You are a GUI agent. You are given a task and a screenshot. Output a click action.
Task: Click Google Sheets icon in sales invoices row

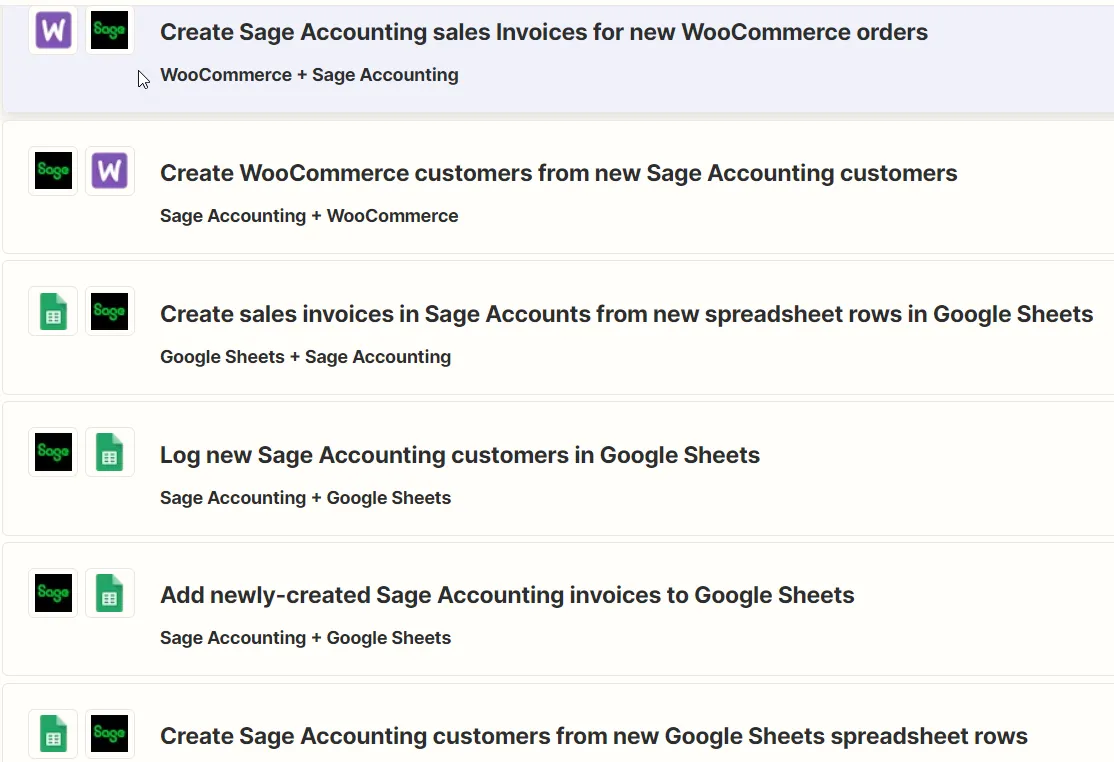53,311
